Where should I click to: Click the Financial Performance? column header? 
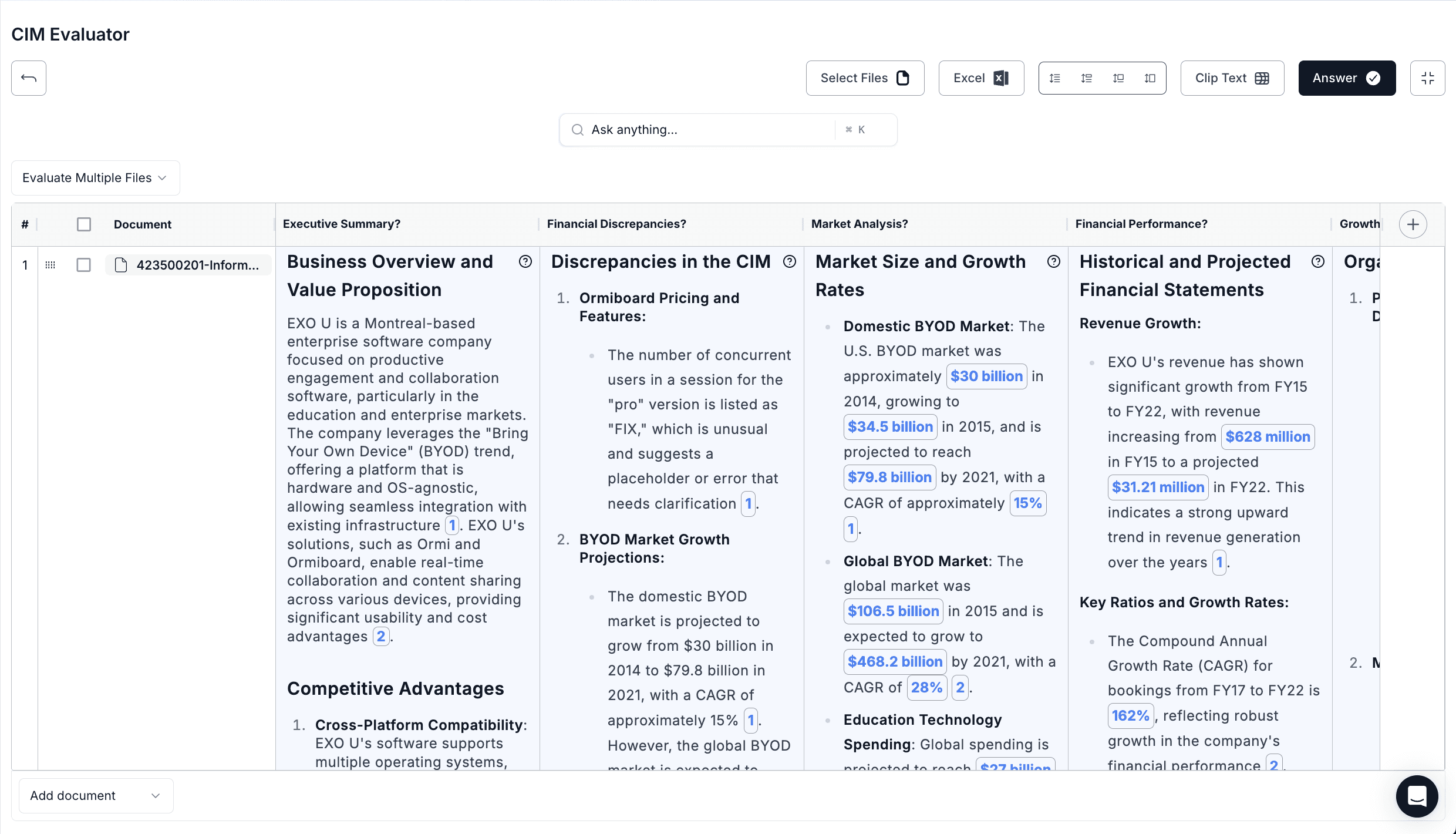(x=1141, y=224)
